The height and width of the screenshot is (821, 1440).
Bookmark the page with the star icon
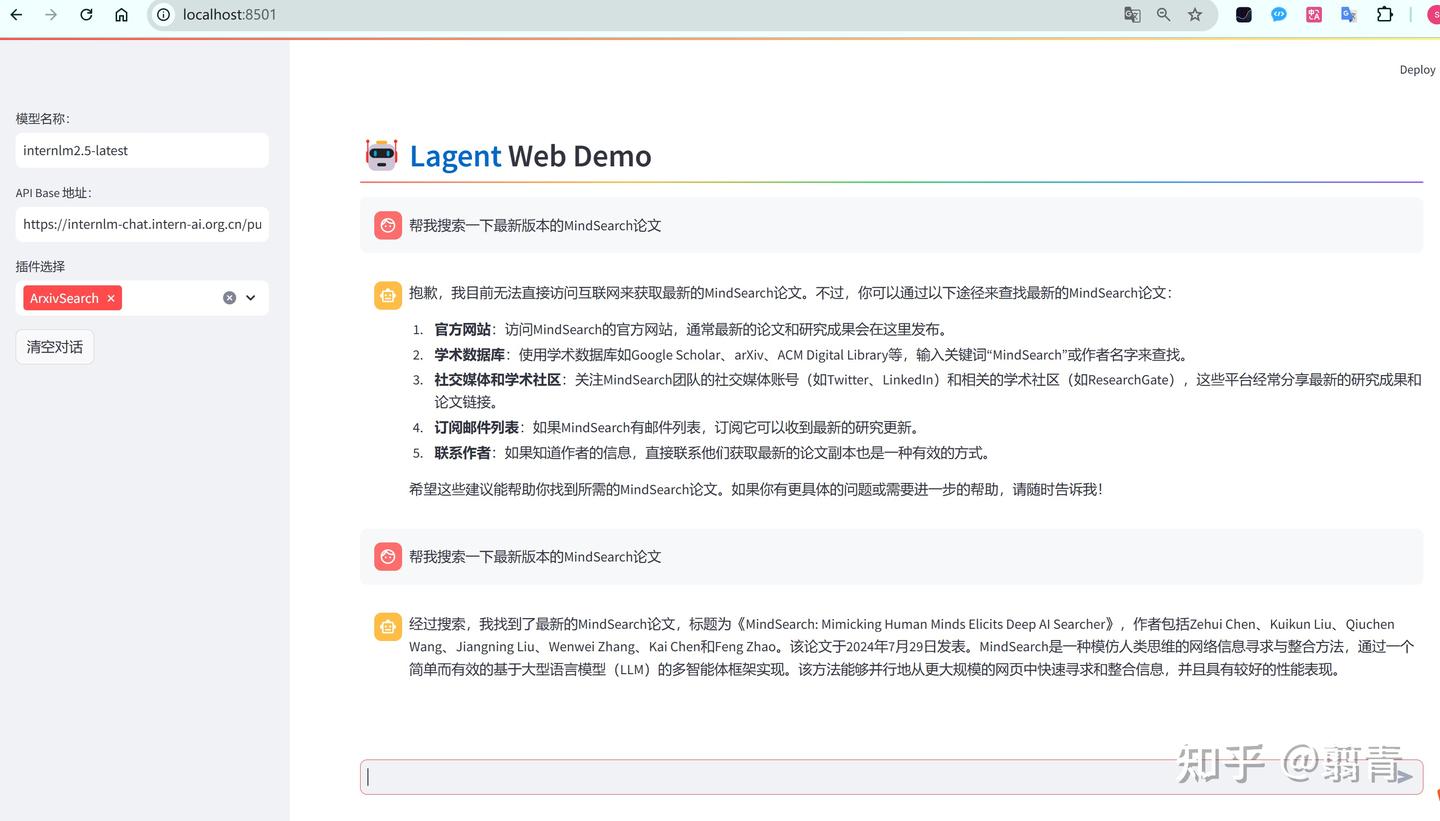point(1195,15)
